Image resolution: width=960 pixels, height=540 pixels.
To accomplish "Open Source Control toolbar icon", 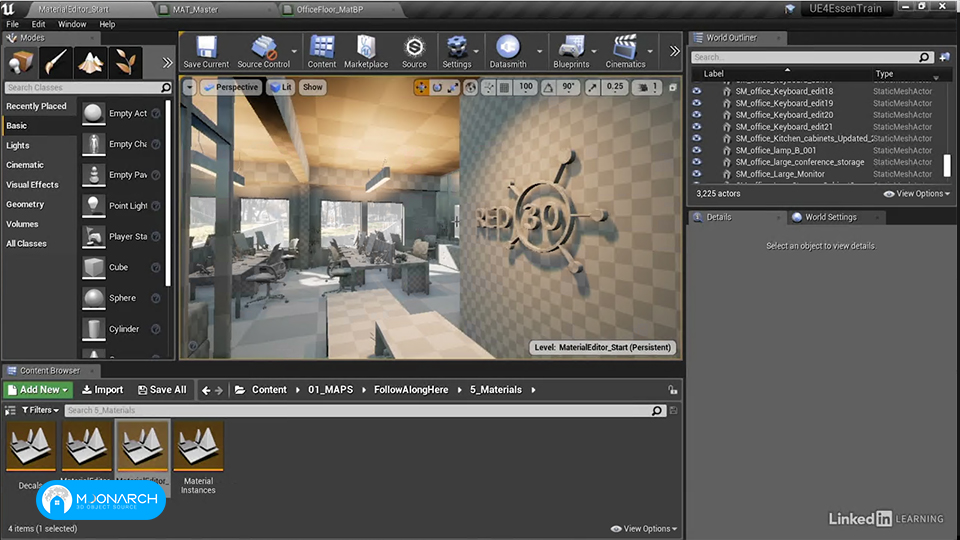I will pos(263,51).
